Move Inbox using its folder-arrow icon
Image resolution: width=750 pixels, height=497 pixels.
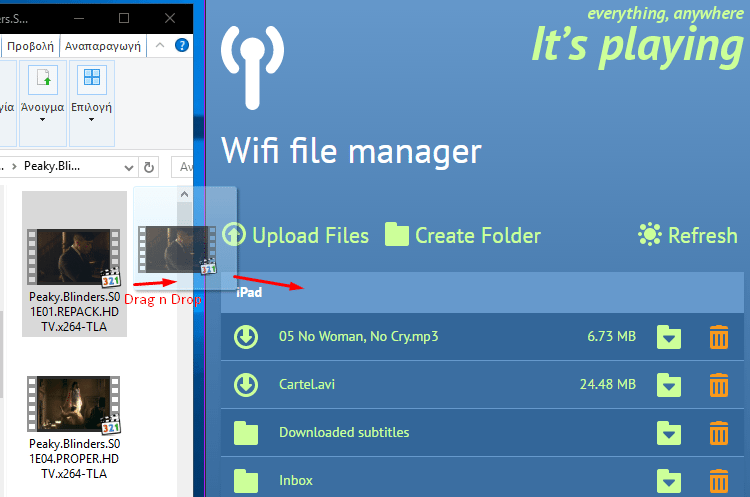pyautogui.click(x=669, y=481)
